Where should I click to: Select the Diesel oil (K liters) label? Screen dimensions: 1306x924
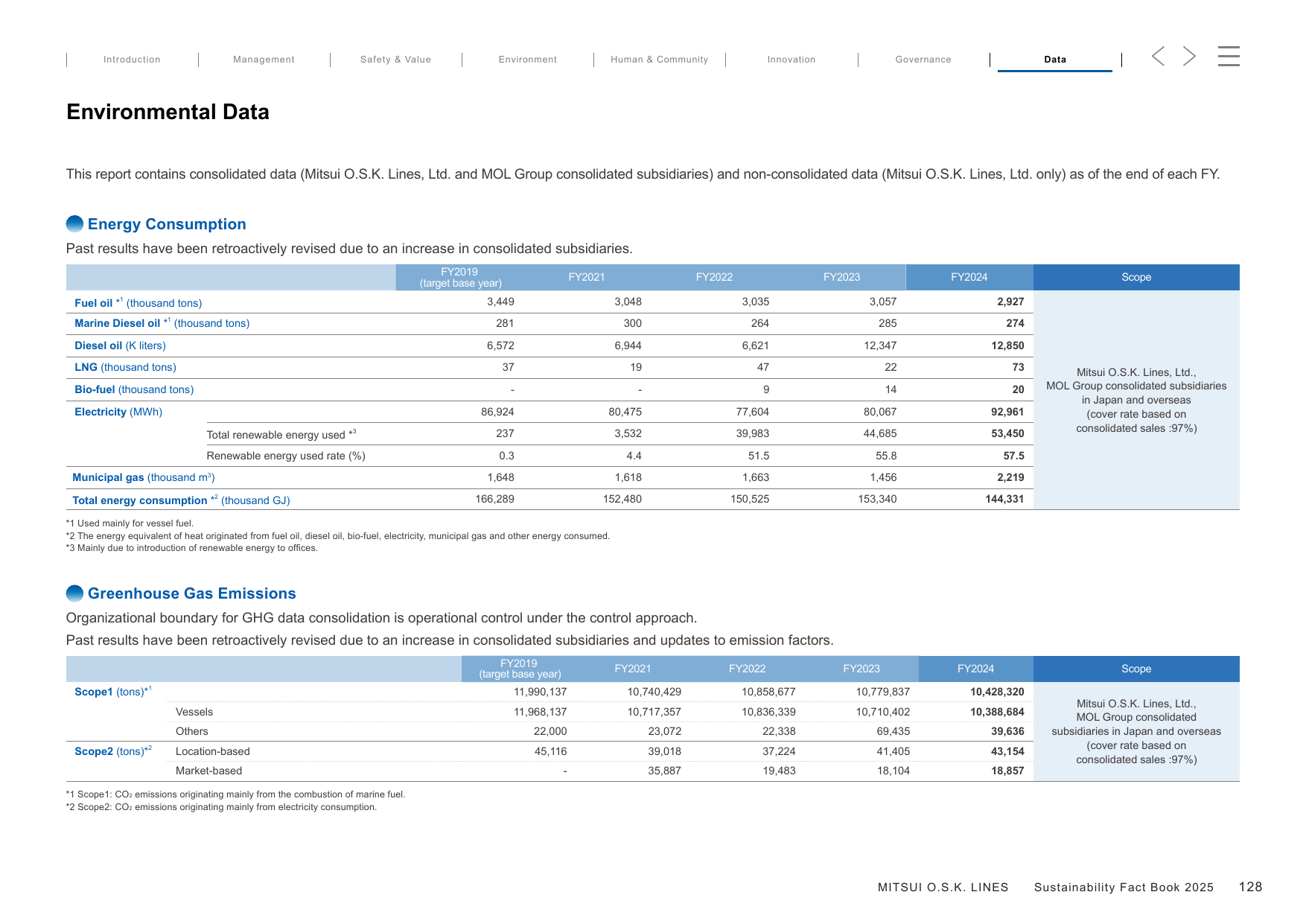[120, 345]
